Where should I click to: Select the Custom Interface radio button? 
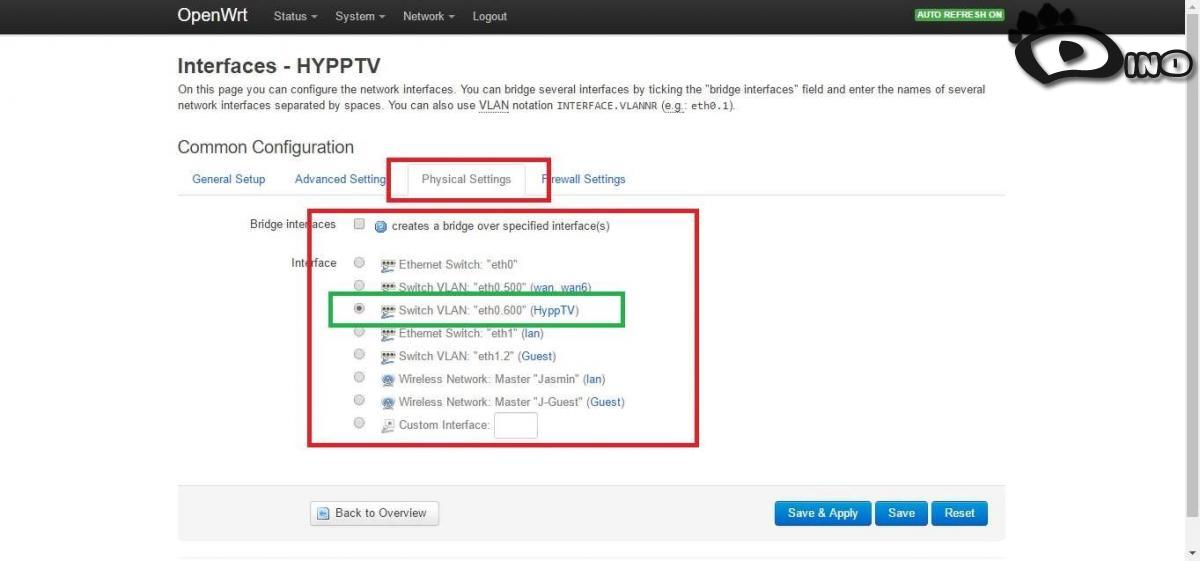click(x=359, y=423)
